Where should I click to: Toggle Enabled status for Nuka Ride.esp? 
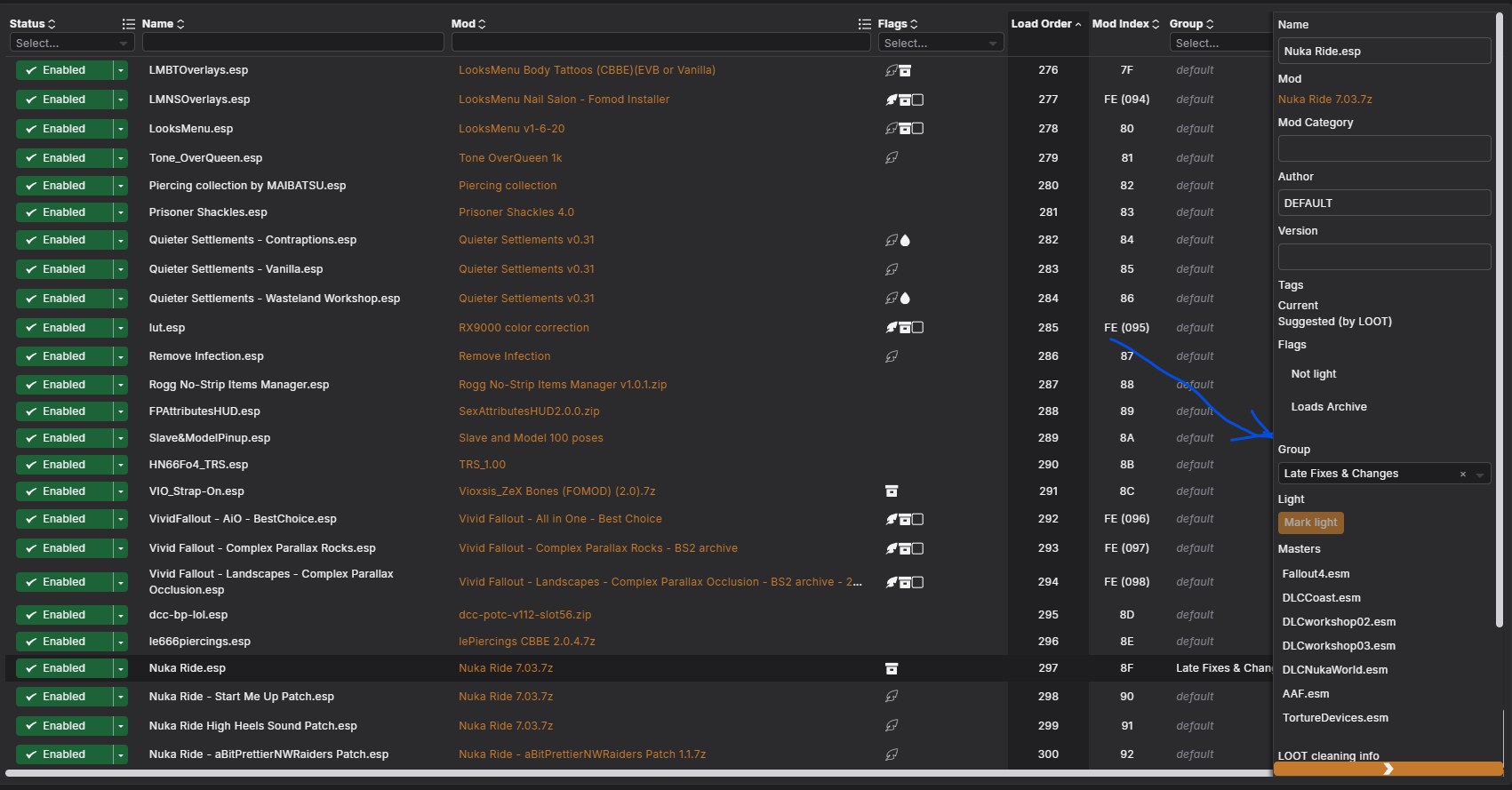[64, 668]
